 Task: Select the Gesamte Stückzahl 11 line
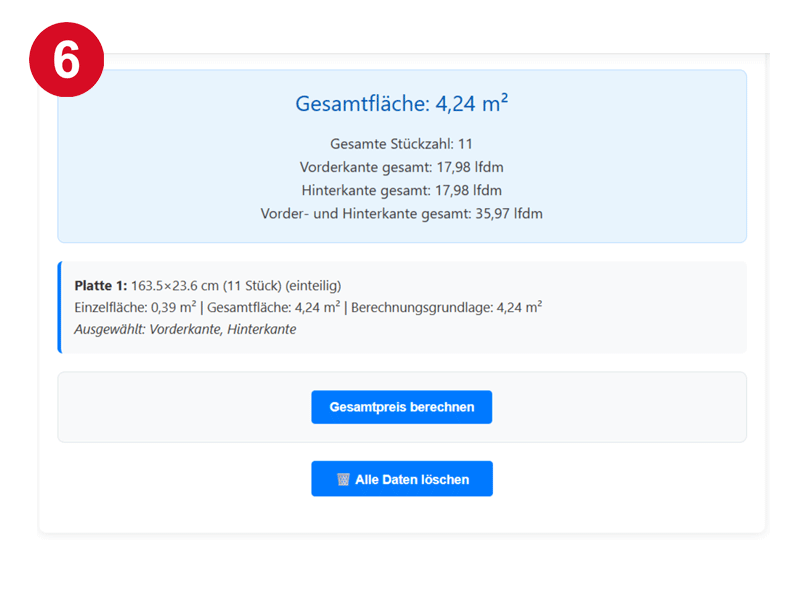point(401,144)
